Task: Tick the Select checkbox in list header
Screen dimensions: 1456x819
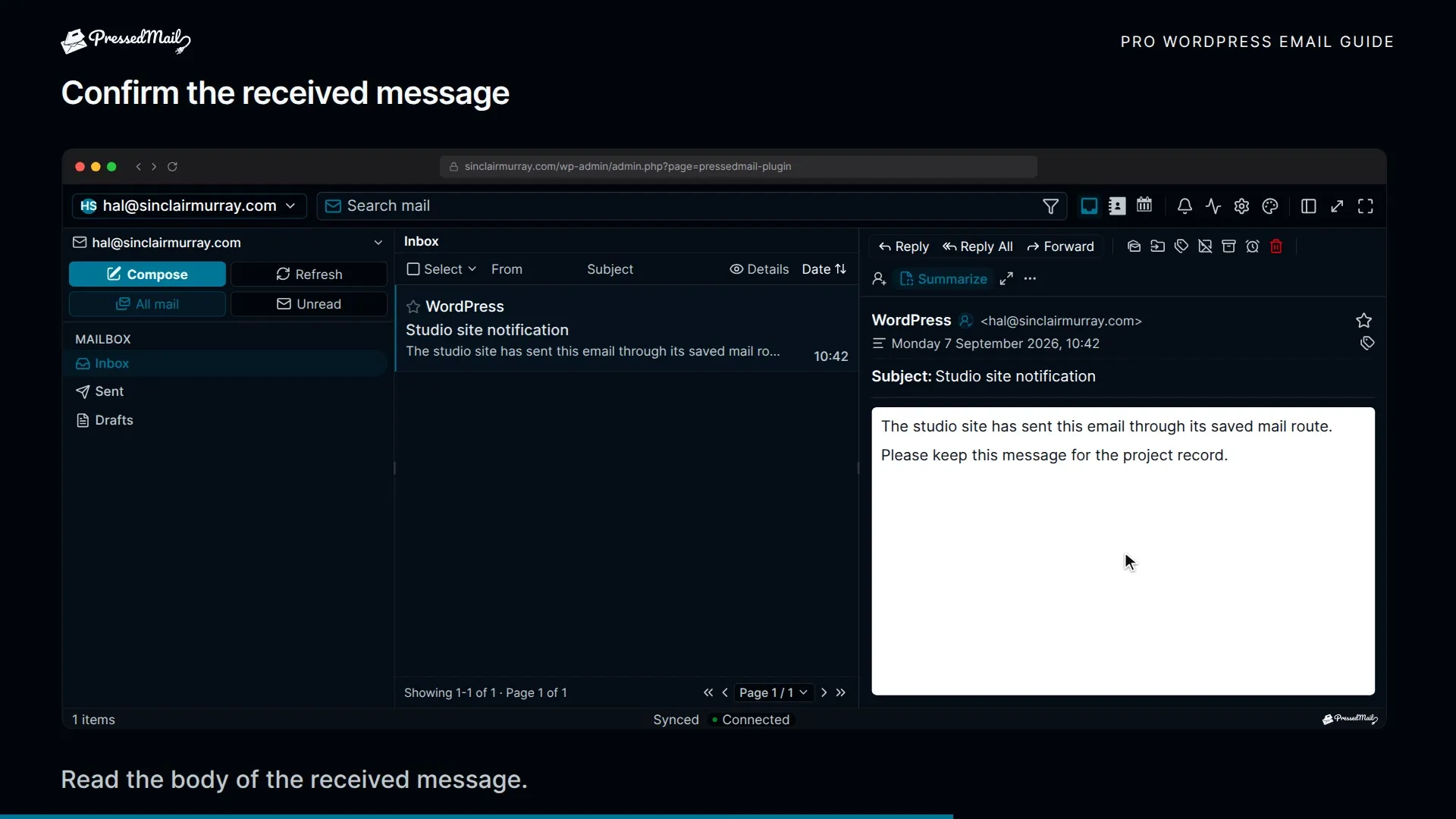Action: click(x=413, y=269)
